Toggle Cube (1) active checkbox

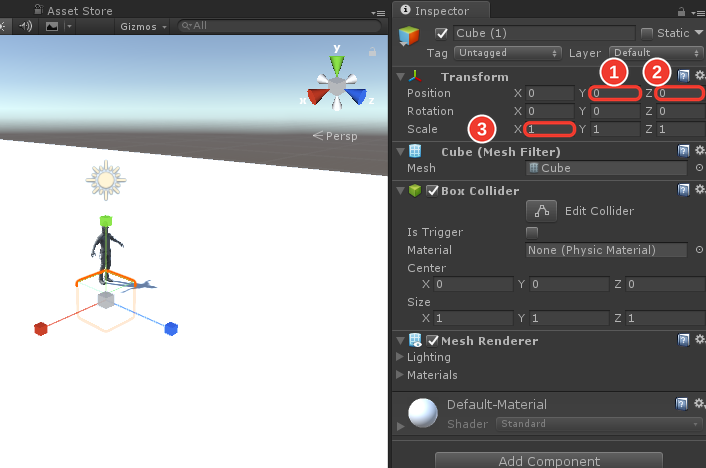pos(441,33)
